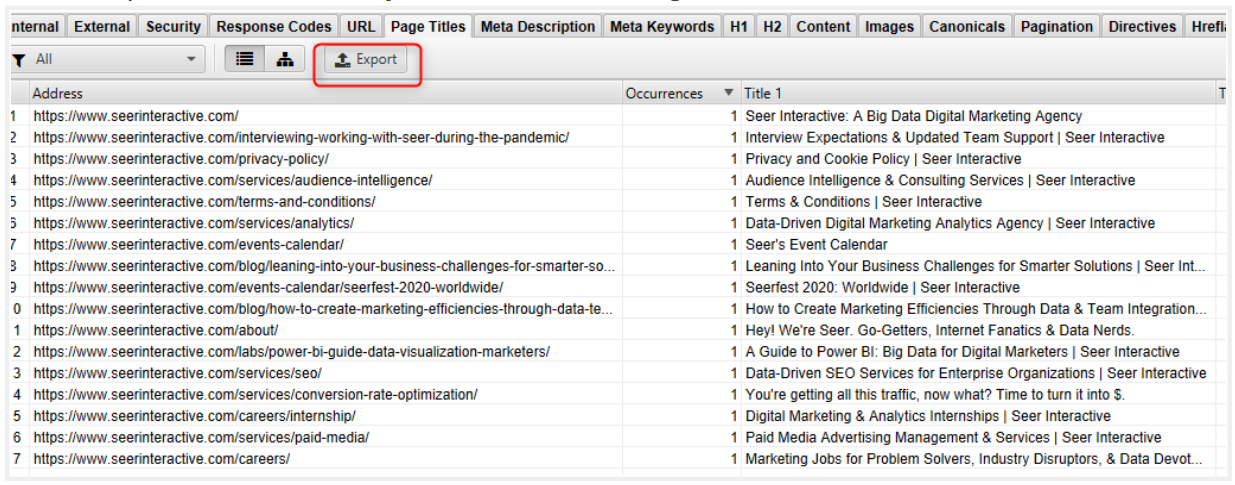Viewport: 1235px width, 485px height.
Task: Go to the H1 tab
Action: coord(739,27)
